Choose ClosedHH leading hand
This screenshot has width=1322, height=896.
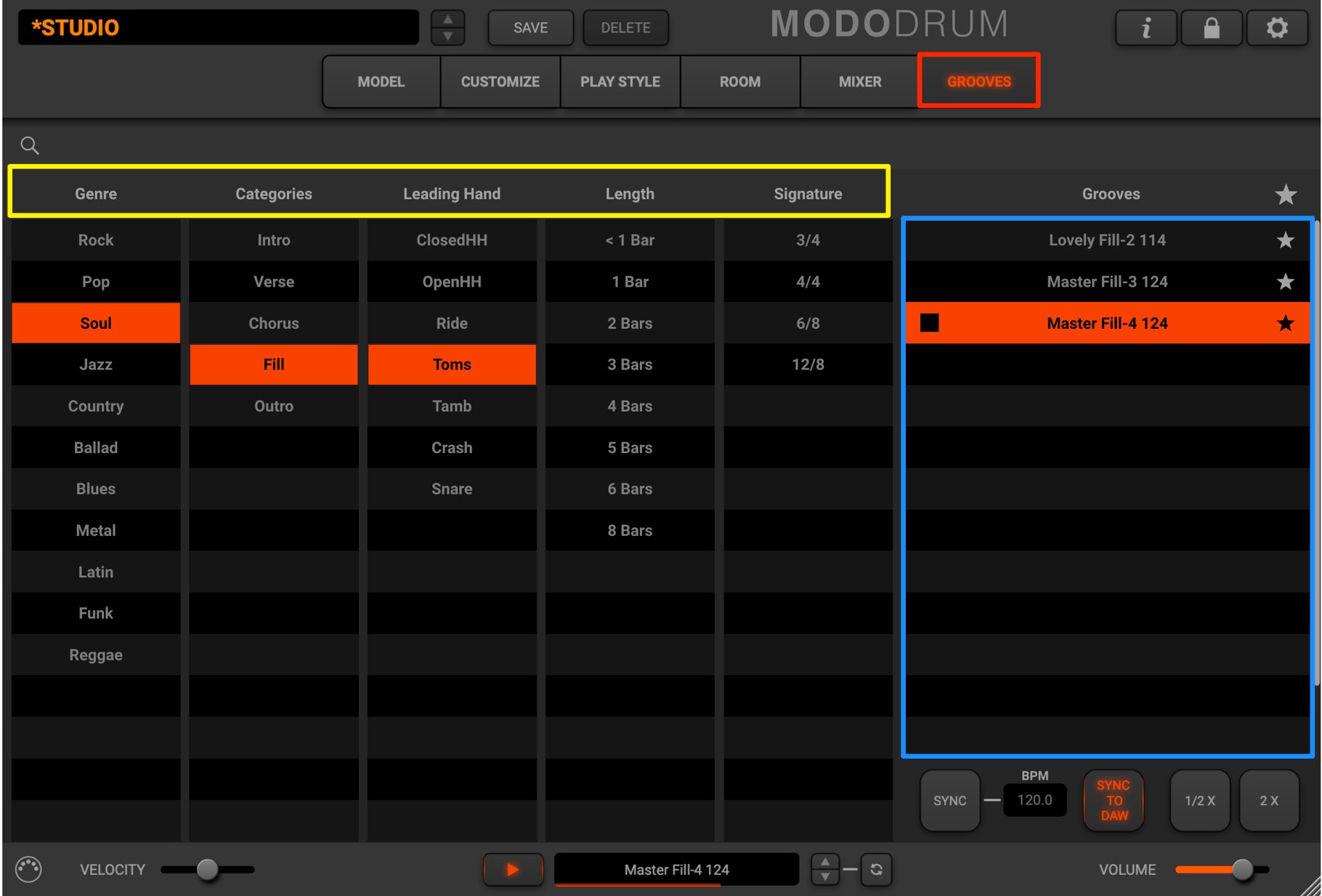point(452,240)
